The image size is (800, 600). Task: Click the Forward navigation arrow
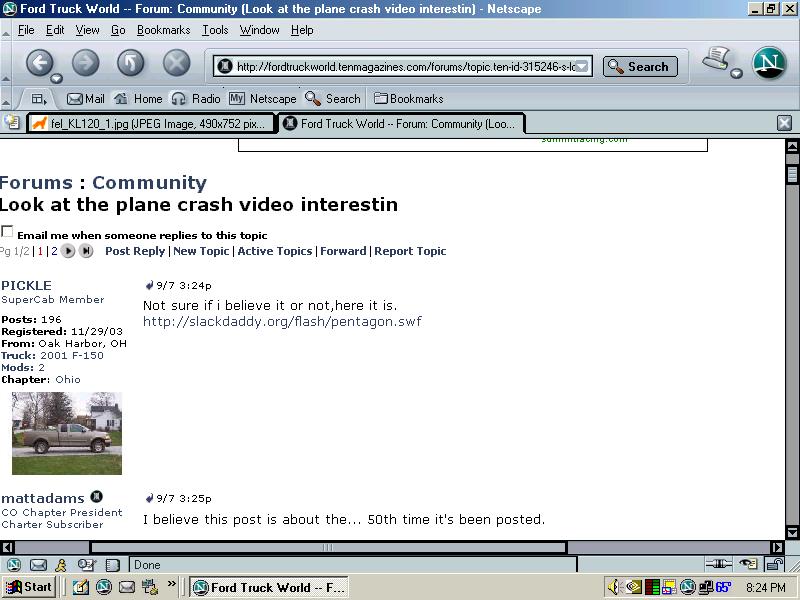point(85,63)
